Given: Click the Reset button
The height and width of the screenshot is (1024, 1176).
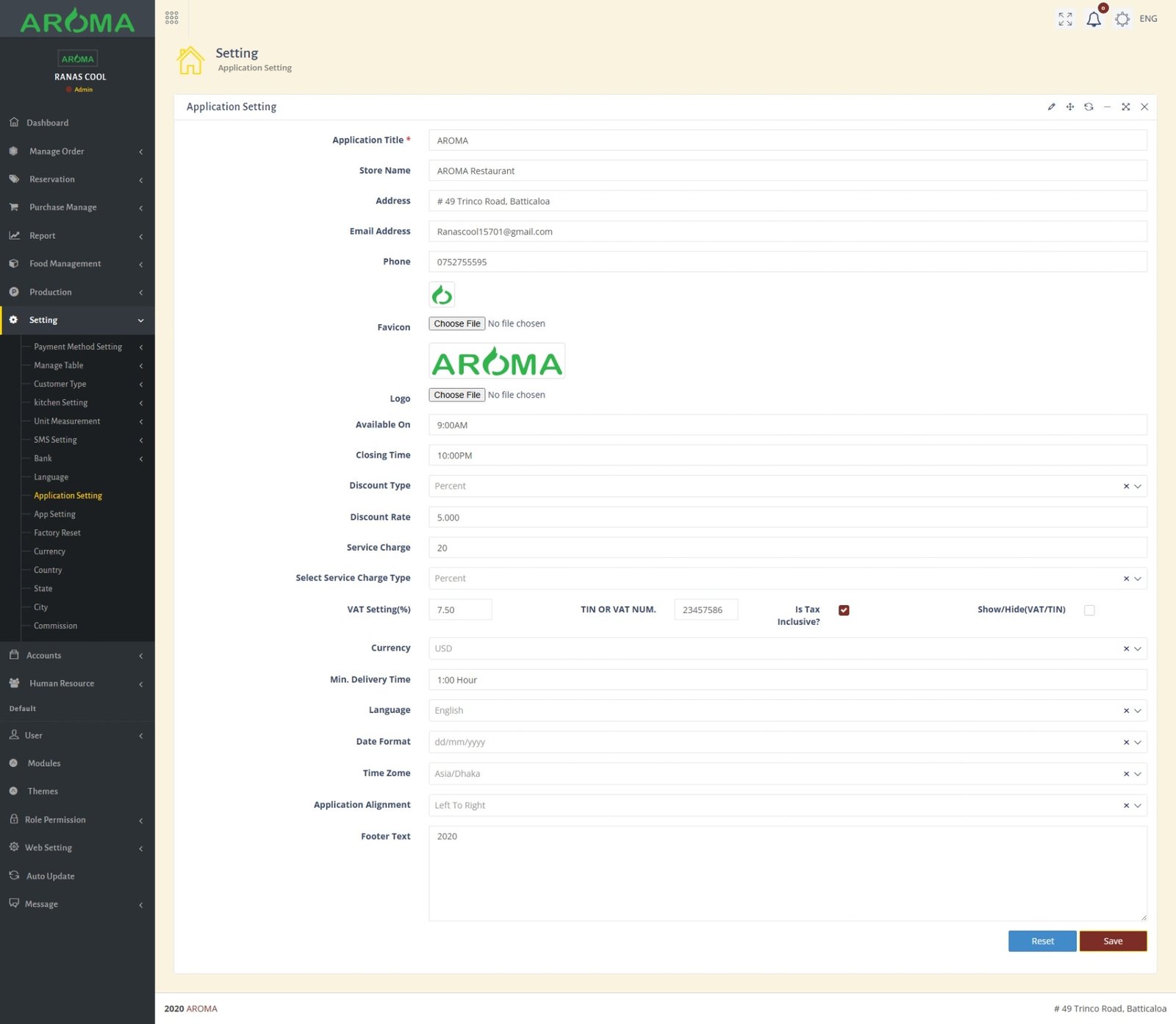Looking at the screenshot, I should [x=1041, y=941].
